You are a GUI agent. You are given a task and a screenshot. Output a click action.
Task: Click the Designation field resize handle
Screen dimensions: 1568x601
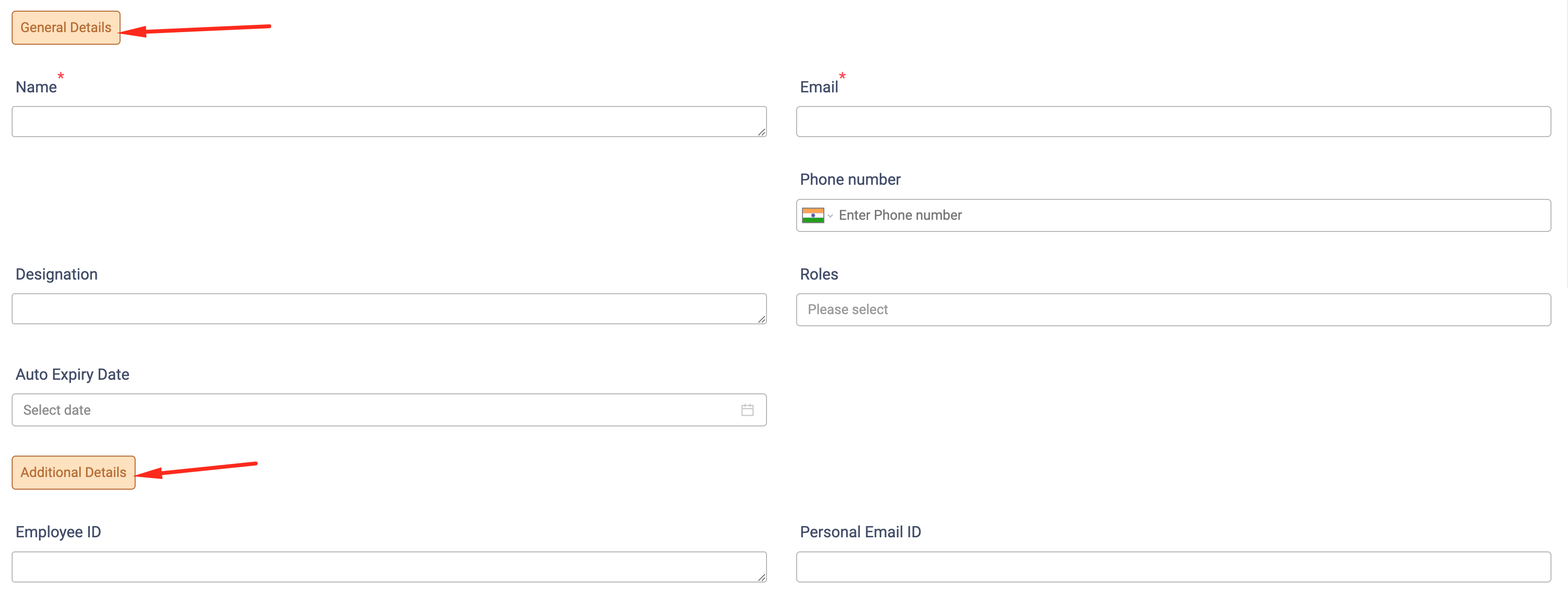tap(762, 319)
